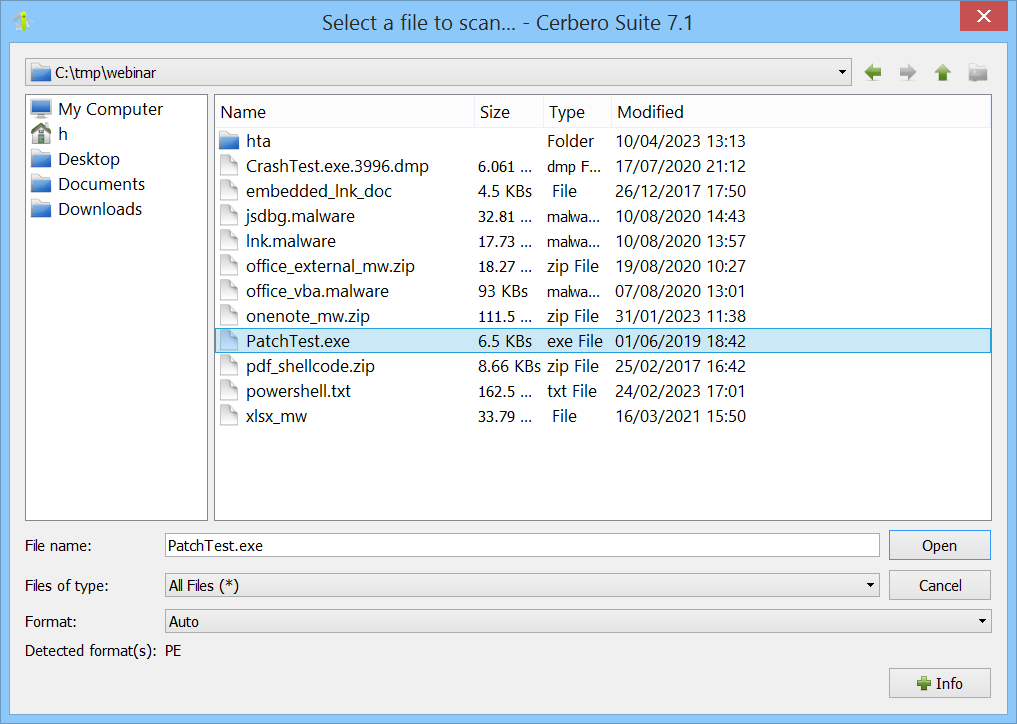Select the file name xlsx_mw

coord(276,416)
